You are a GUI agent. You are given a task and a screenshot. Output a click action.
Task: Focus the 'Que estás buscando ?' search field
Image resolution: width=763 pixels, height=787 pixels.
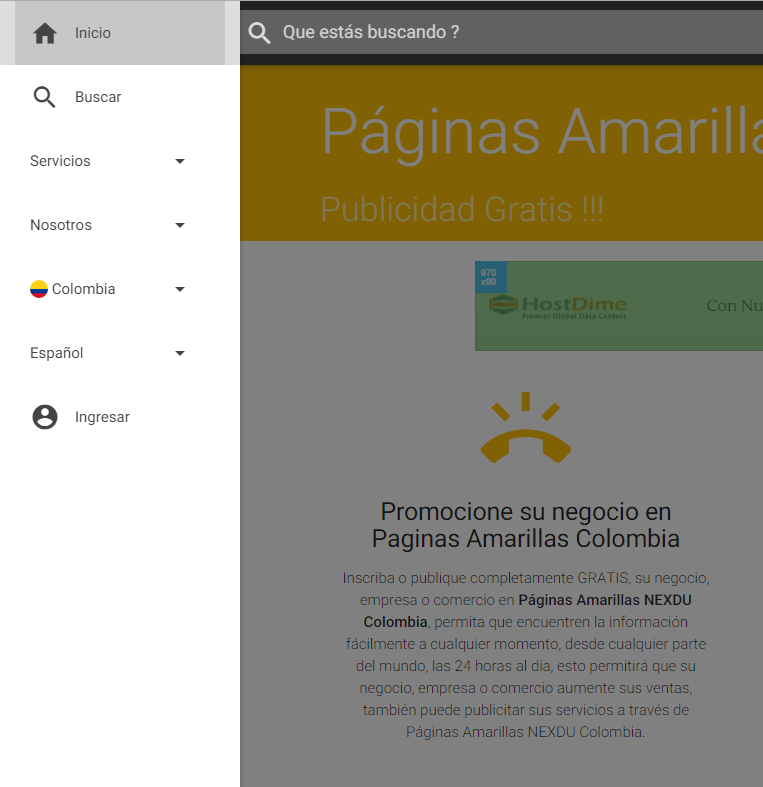coord(502,32)
